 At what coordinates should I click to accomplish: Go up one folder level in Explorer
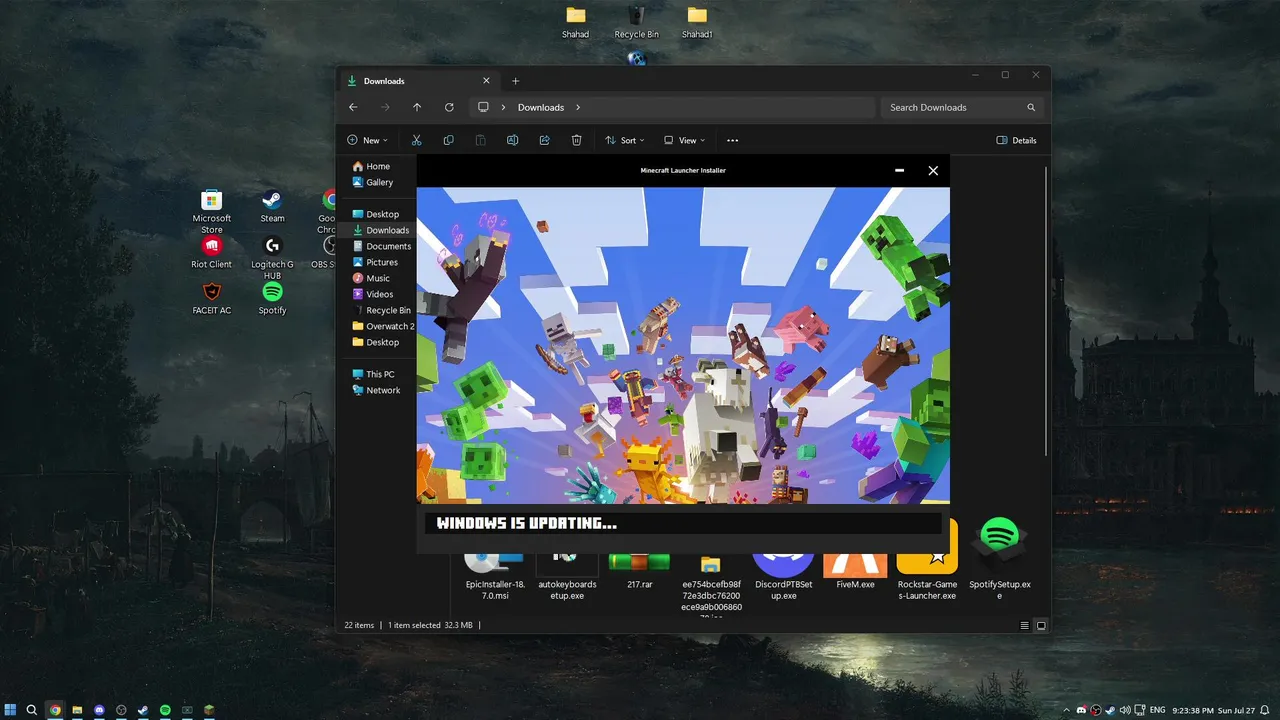(x=417, y=107)
